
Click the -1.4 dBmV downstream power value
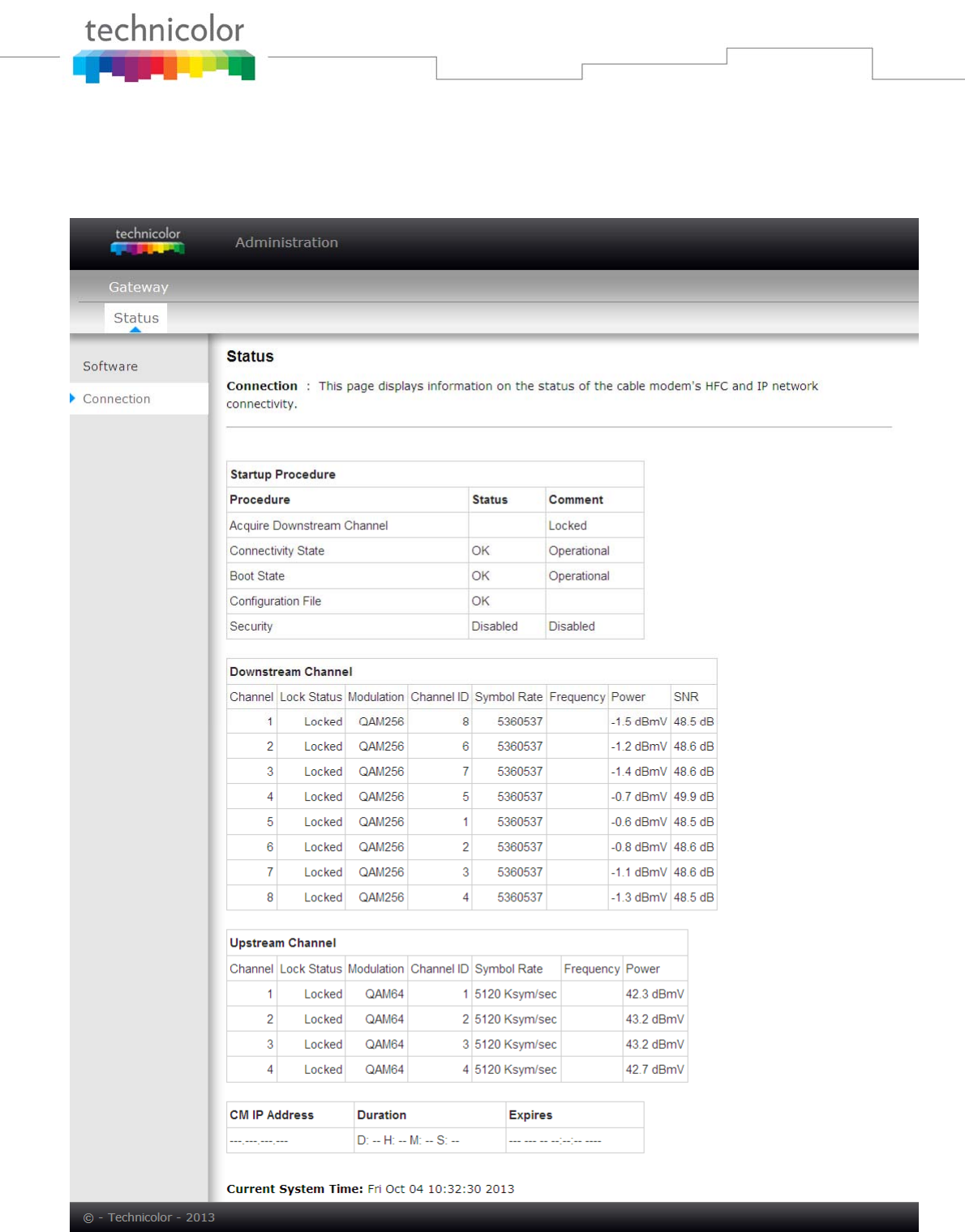[x=639, y=772]
